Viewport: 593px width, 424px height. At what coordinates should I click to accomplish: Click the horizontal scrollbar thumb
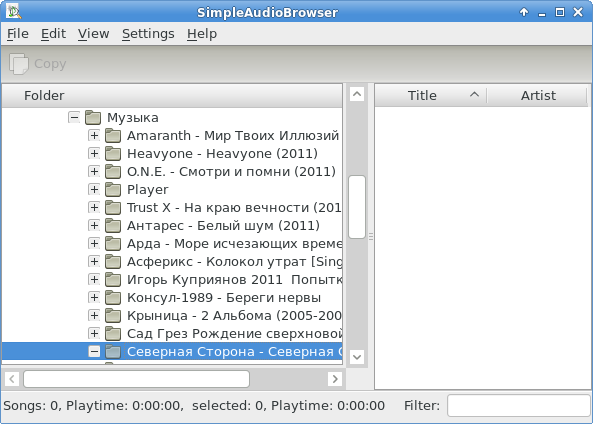(x=137, y=379)
